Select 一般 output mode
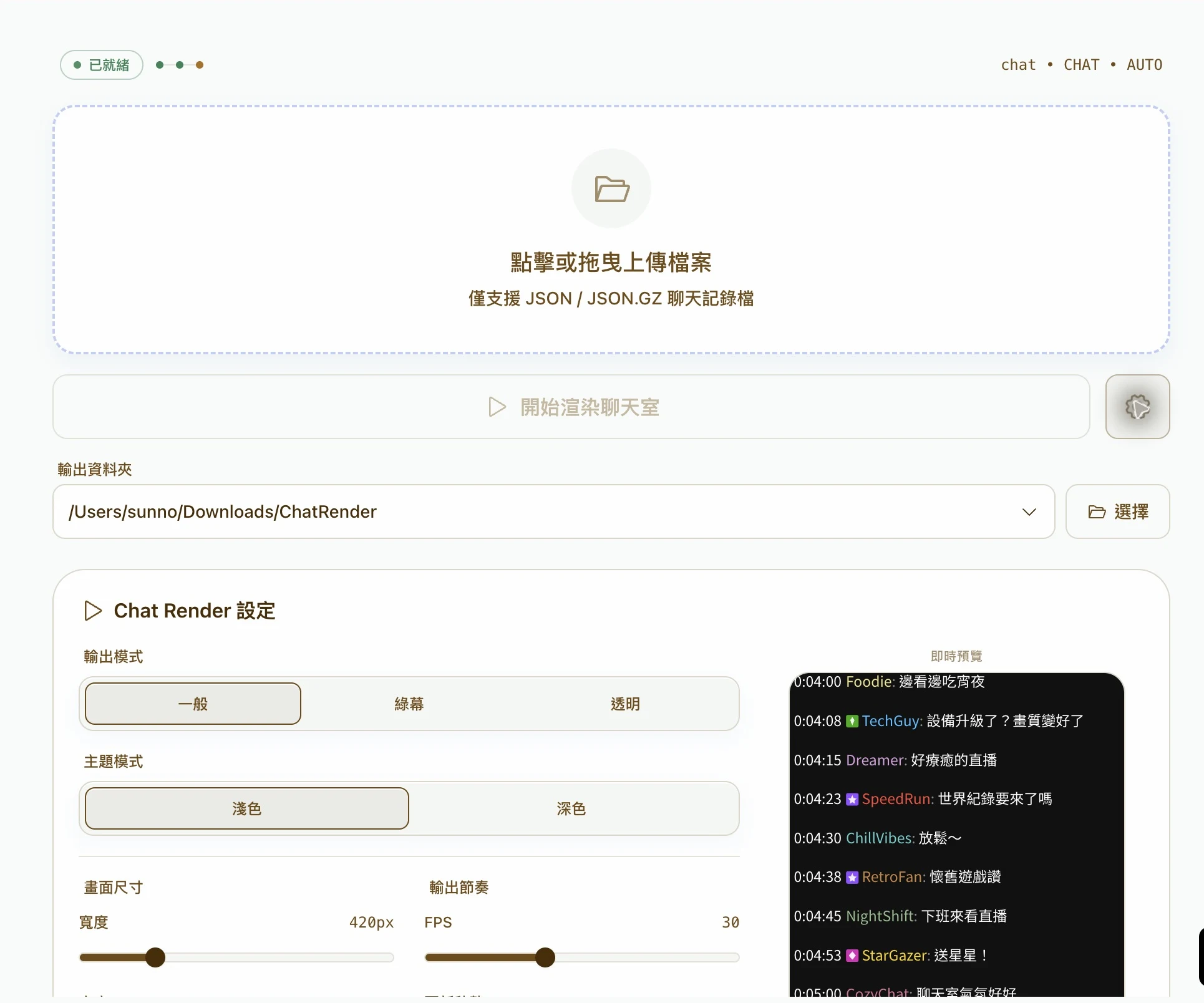The height and width of the screenshot is (1003, 1204). [193, 704]
